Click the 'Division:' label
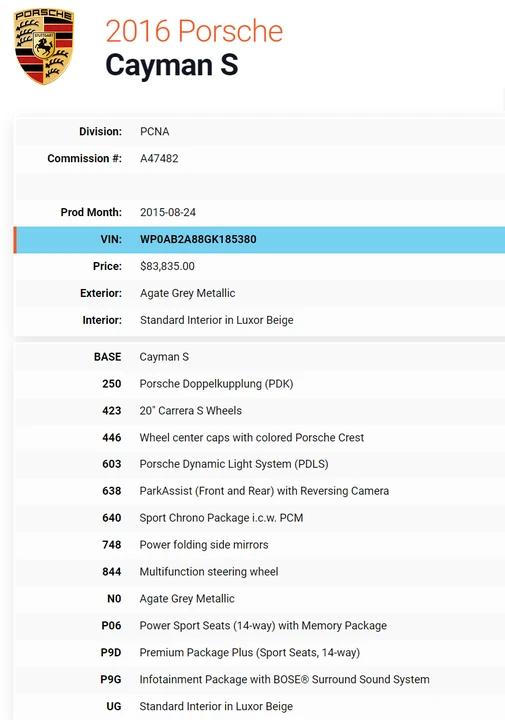 point(100,131)
